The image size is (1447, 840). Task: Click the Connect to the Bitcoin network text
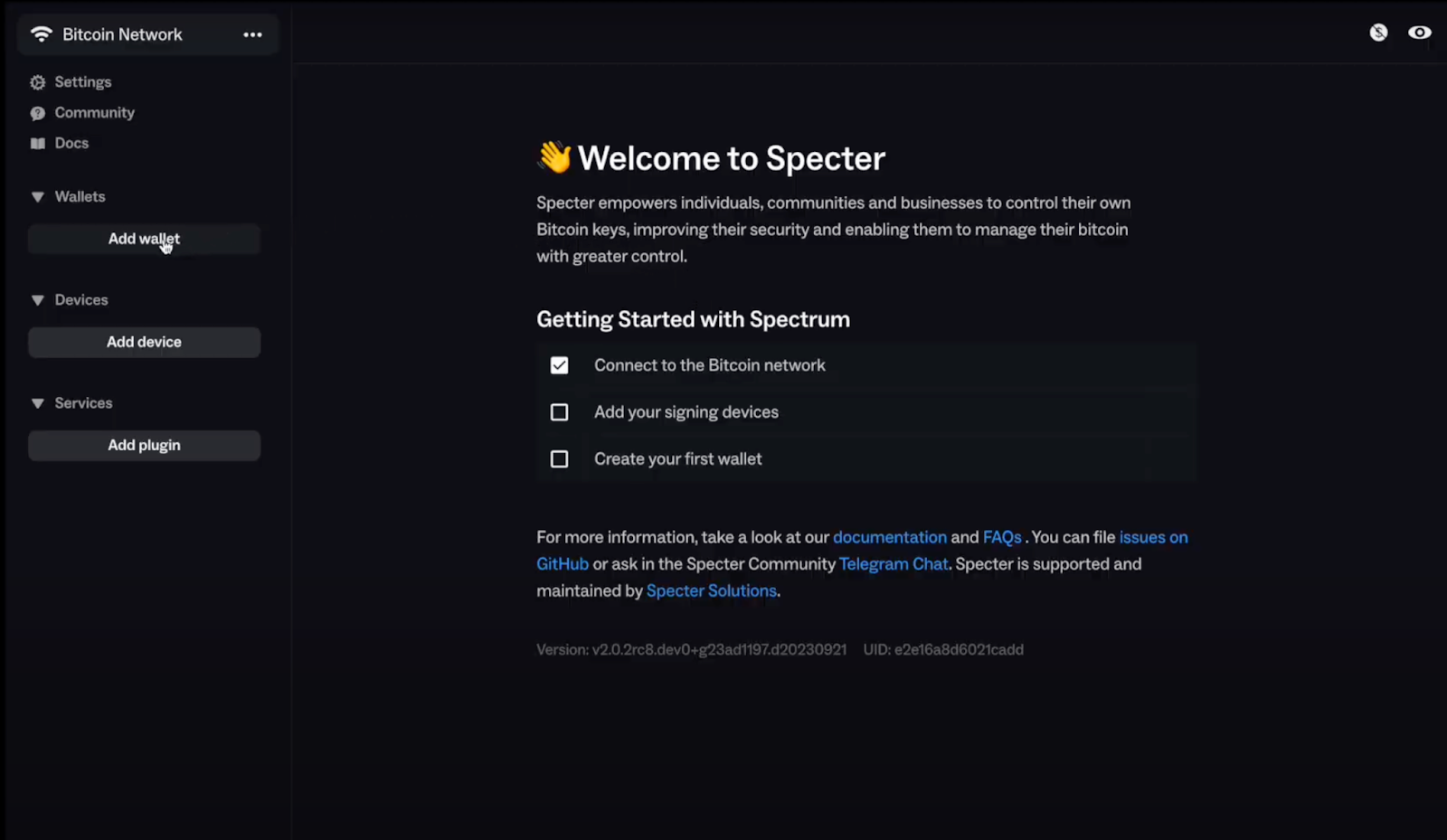click(710, 365)
